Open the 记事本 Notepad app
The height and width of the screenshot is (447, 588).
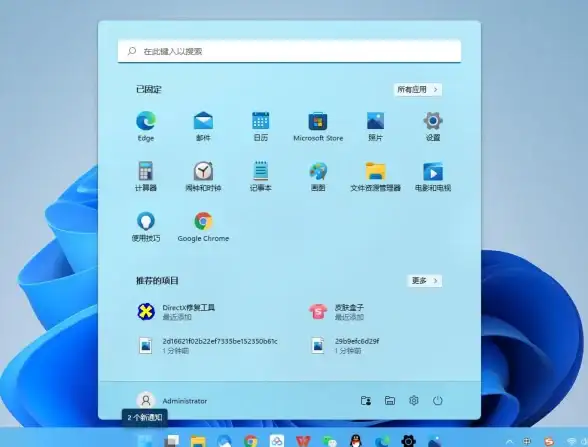coord(261,176)
